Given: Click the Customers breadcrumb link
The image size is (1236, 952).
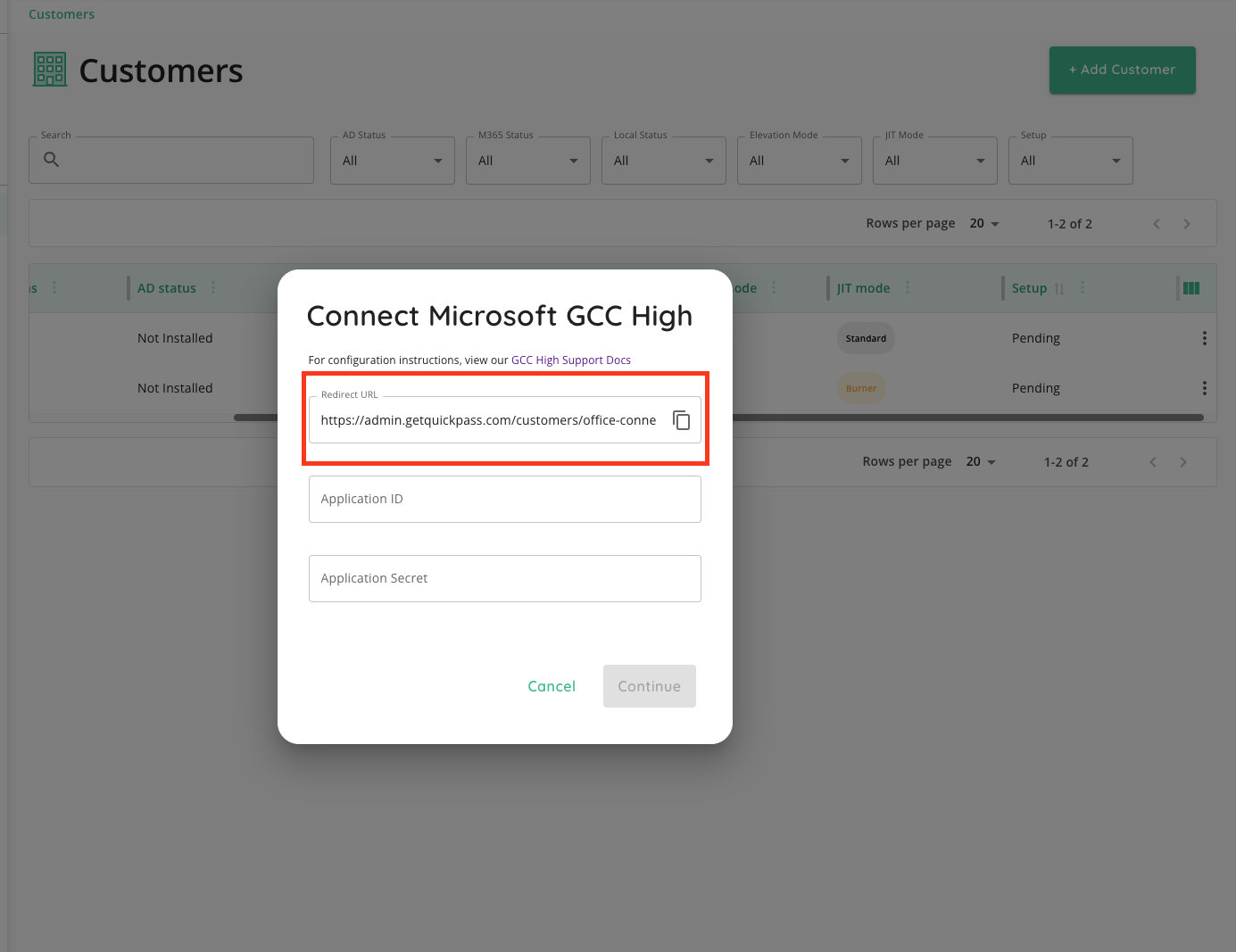Looking at the screenshot, I should pos(62,14).
